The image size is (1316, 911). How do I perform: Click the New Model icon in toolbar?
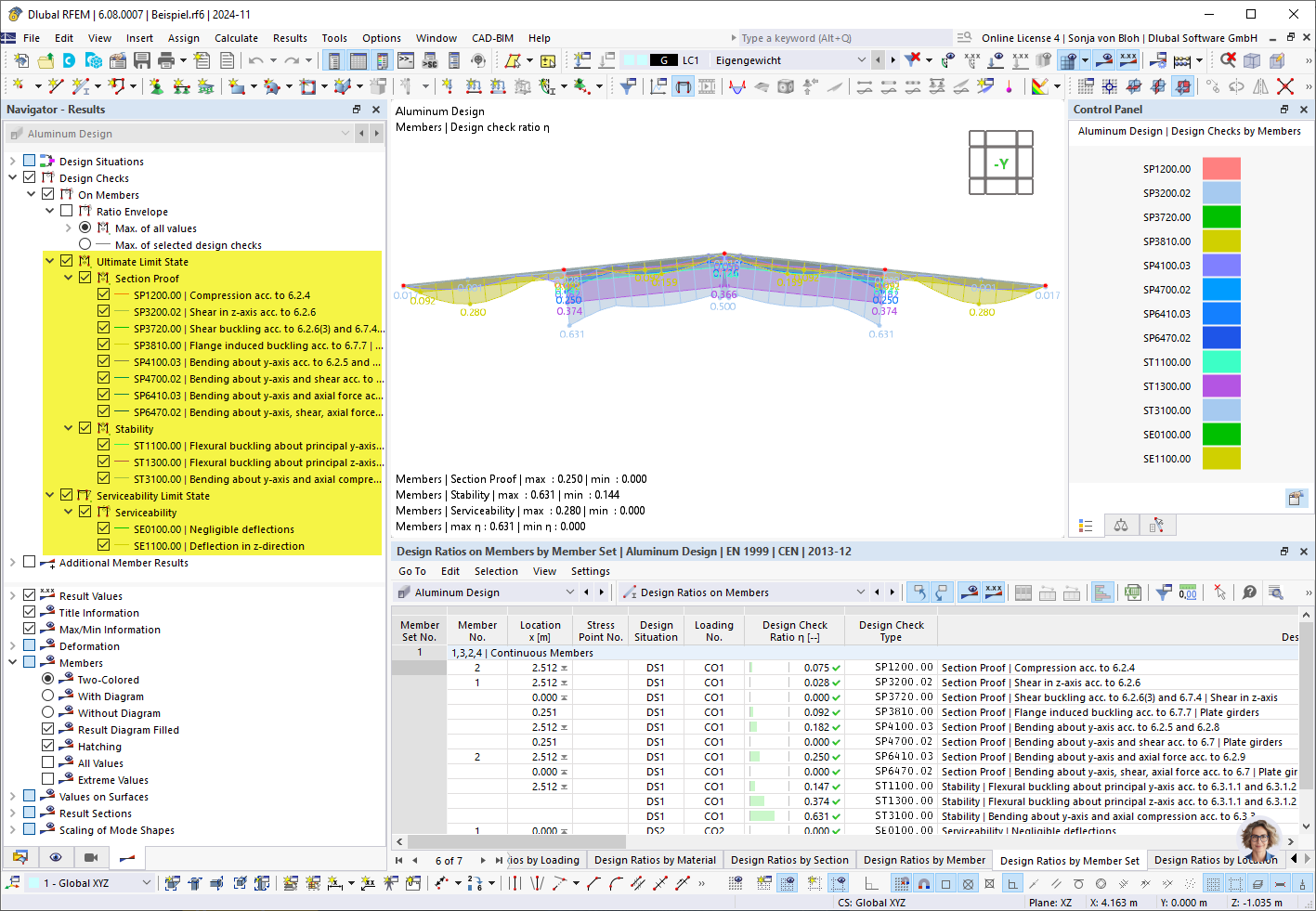coord(21,60)
